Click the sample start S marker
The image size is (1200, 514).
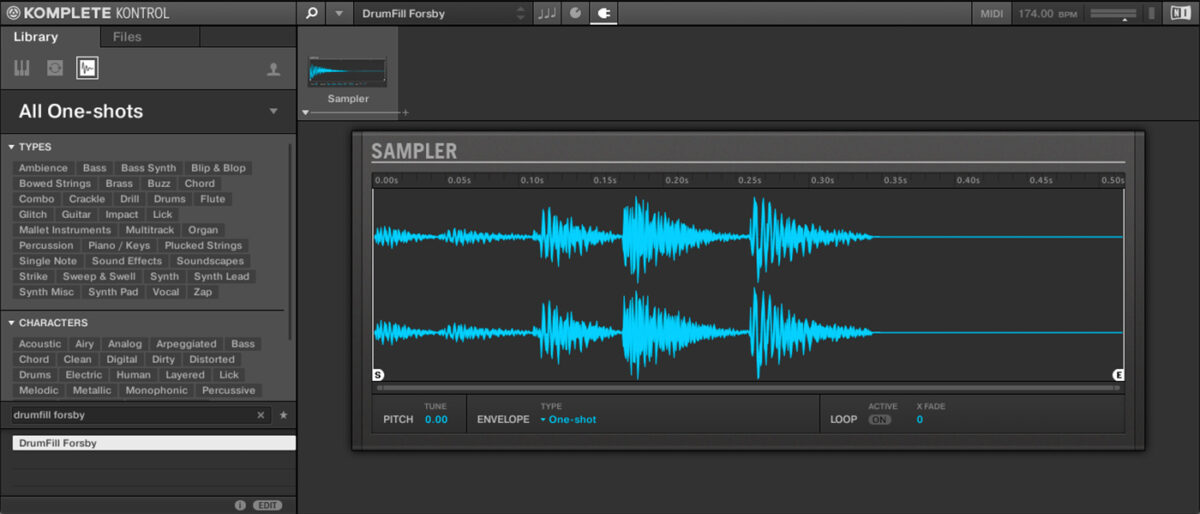[378, 375]
